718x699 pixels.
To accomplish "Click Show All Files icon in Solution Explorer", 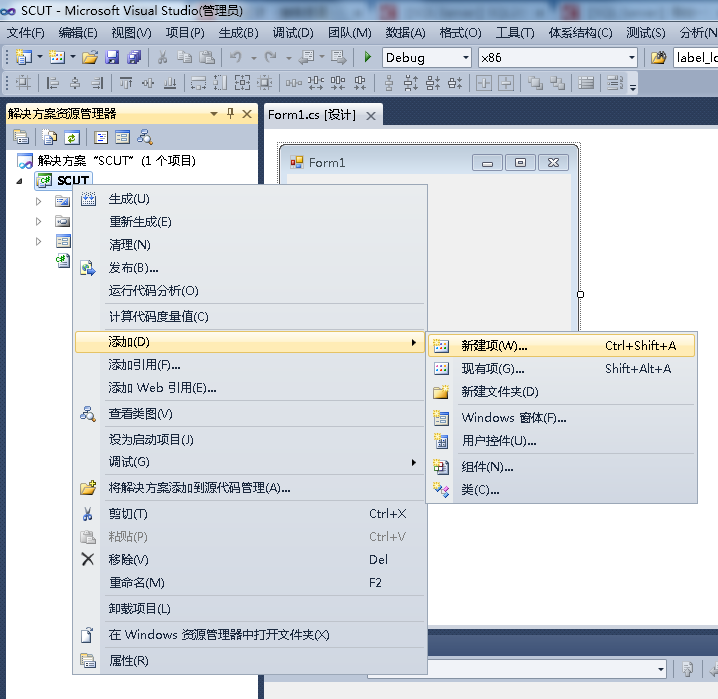I will point(49,137).
